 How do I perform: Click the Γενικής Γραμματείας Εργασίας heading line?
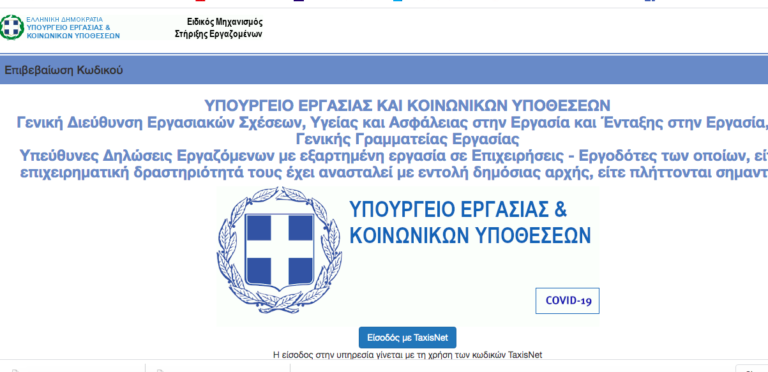pos(407,140)
